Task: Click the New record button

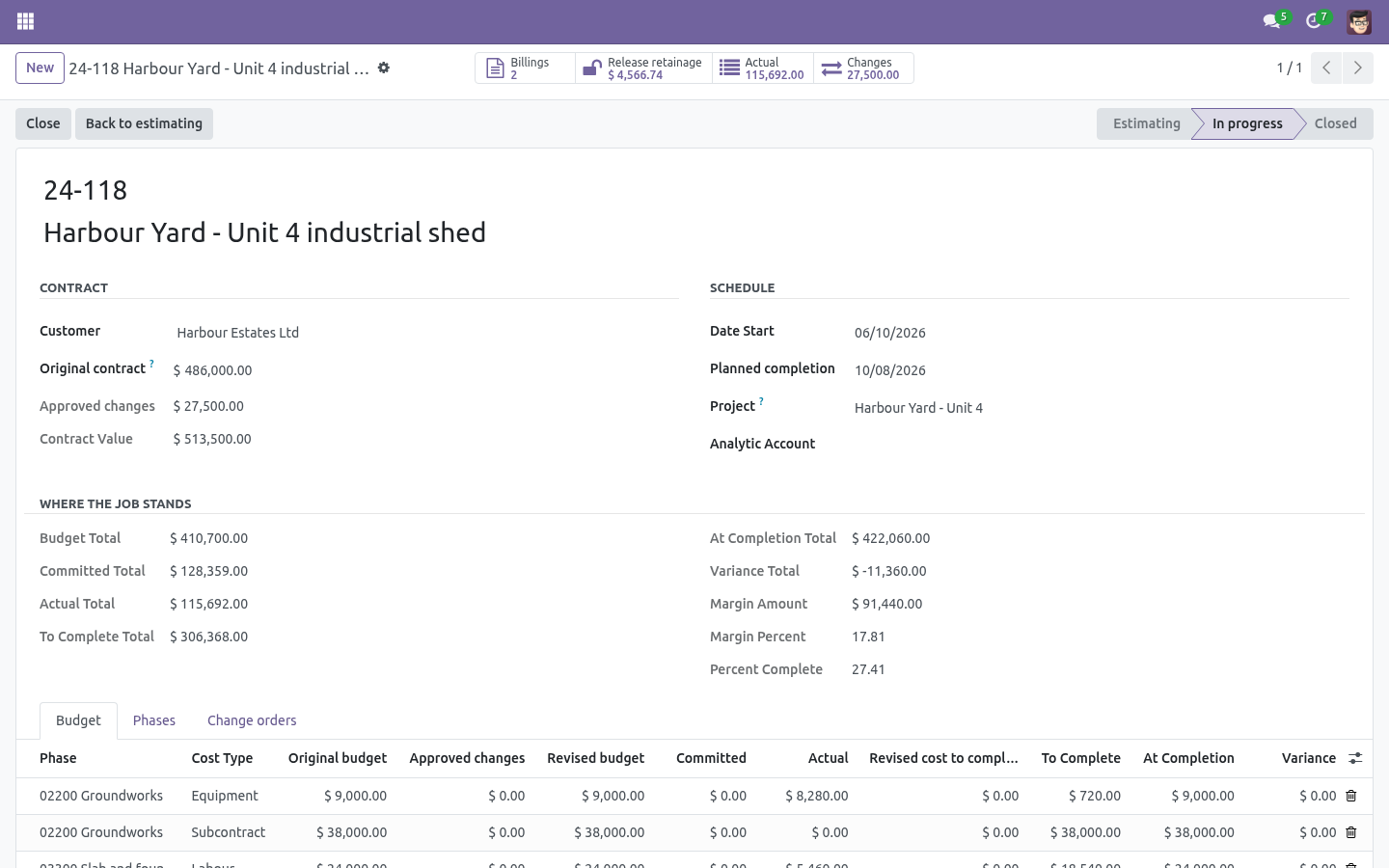Action: point(40,68)
